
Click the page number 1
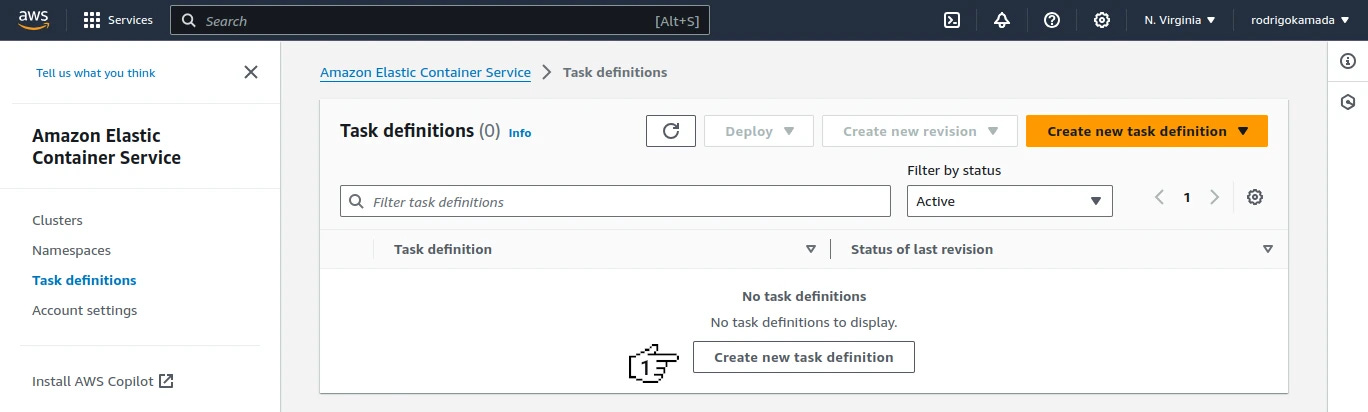point(1187,197)
